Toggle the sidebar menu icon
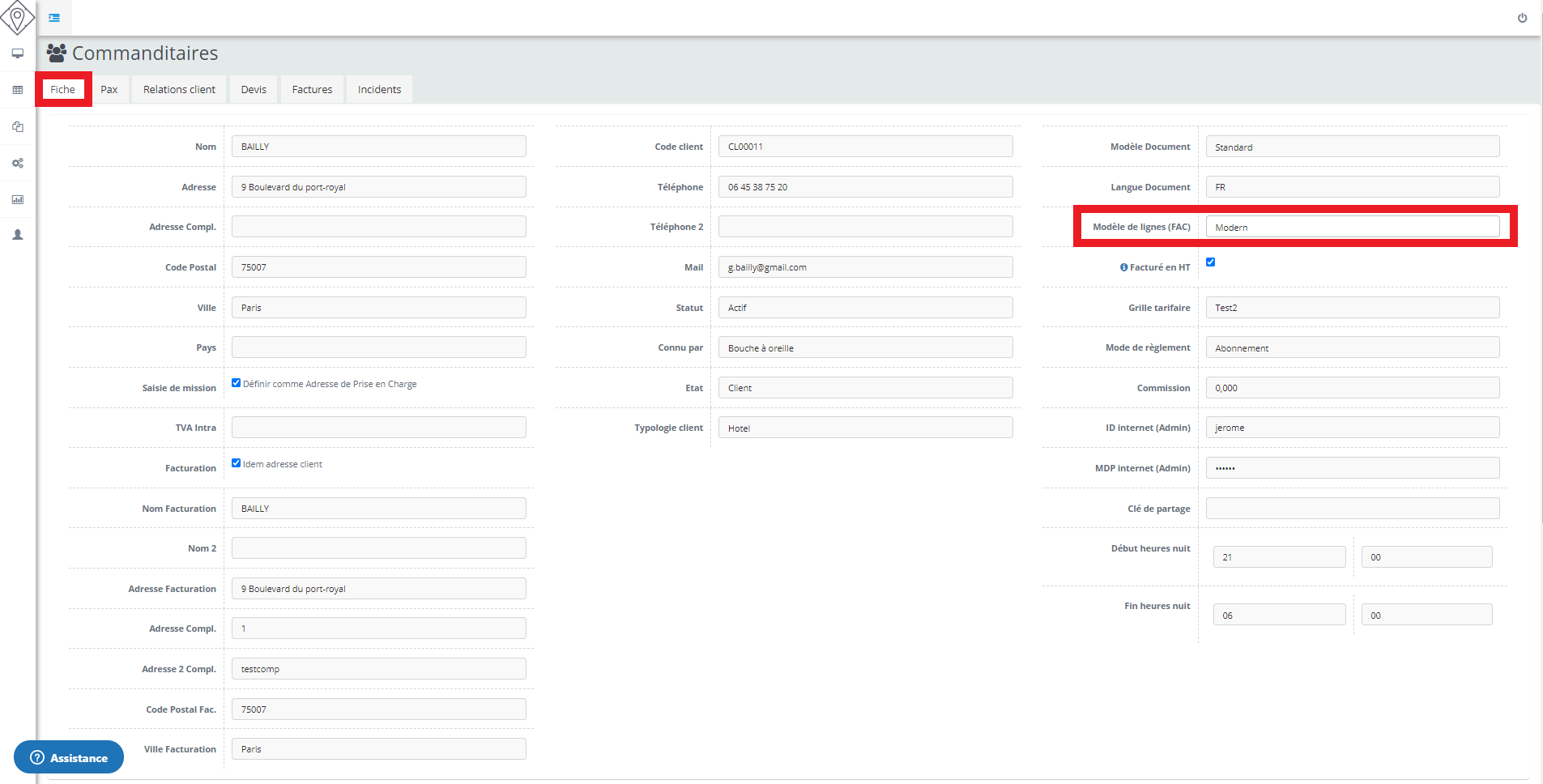Viewport: 1543px width, 784px height. pyautogui.click(x=54, y=17)
